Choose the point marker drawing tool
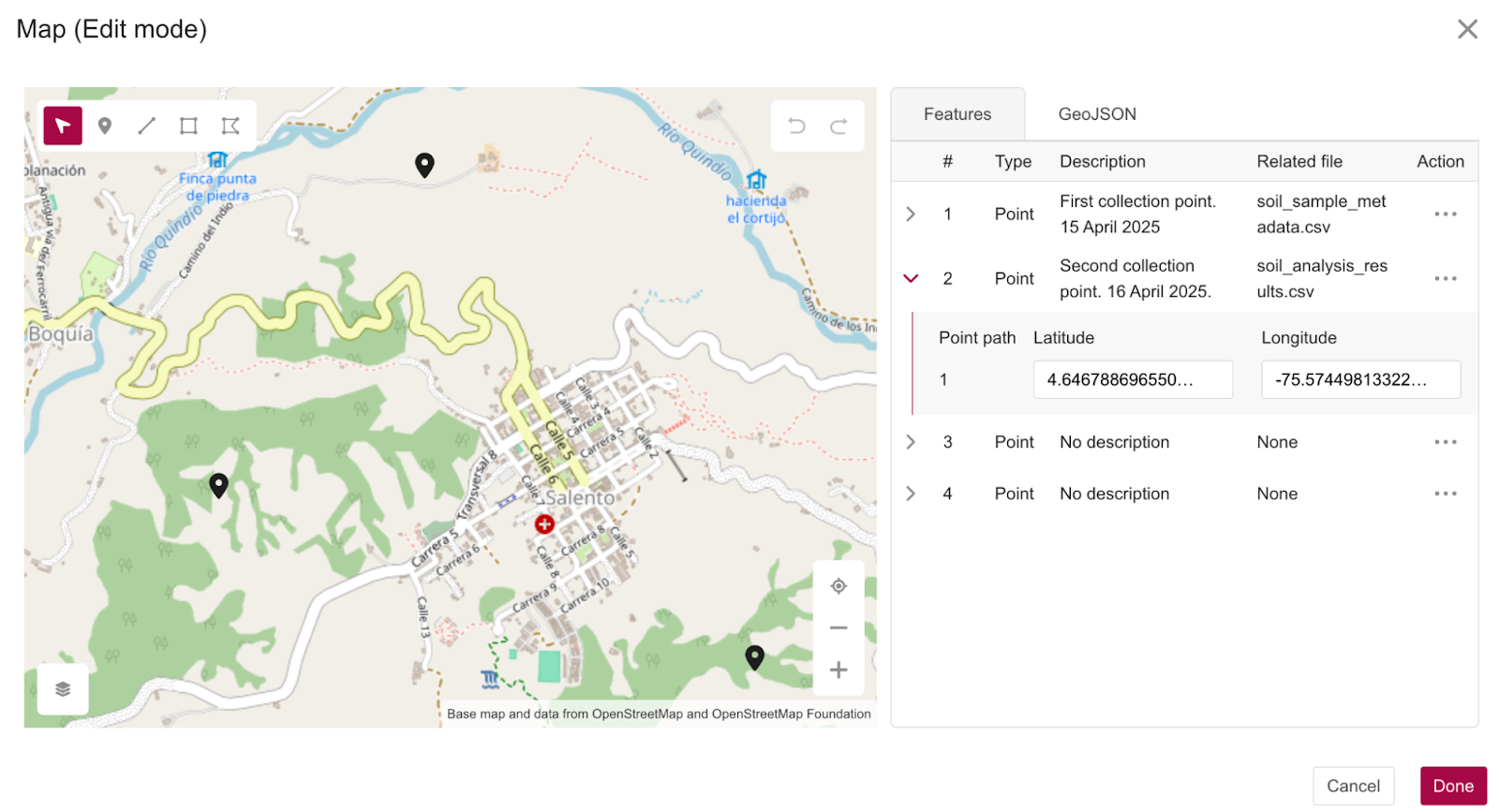This screenshot has height=812, width=1499. (105, 125)
